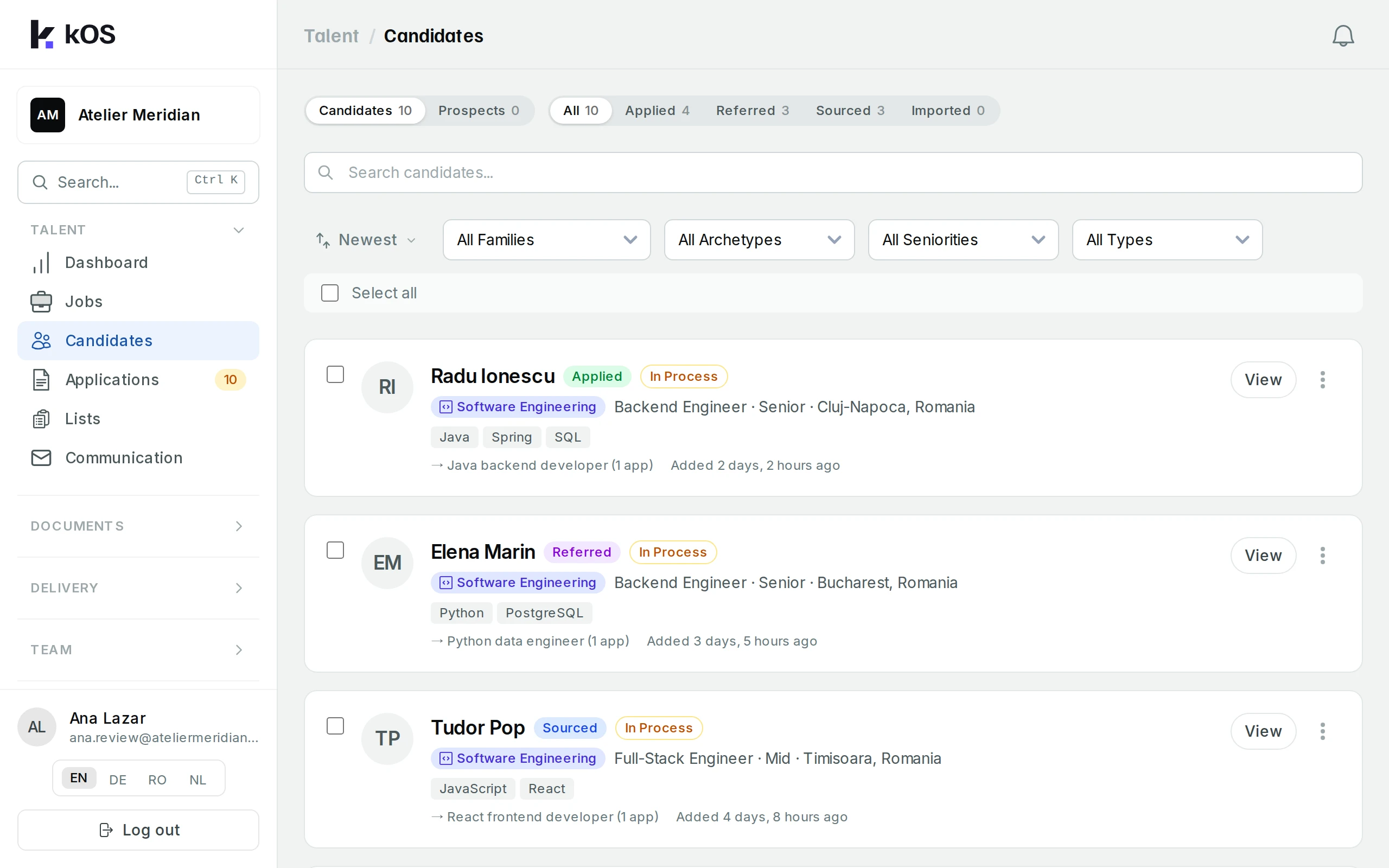Expand the Delivery sidebar section
The width and height of the screenshot is (1389, 868).
coord(138,588)
